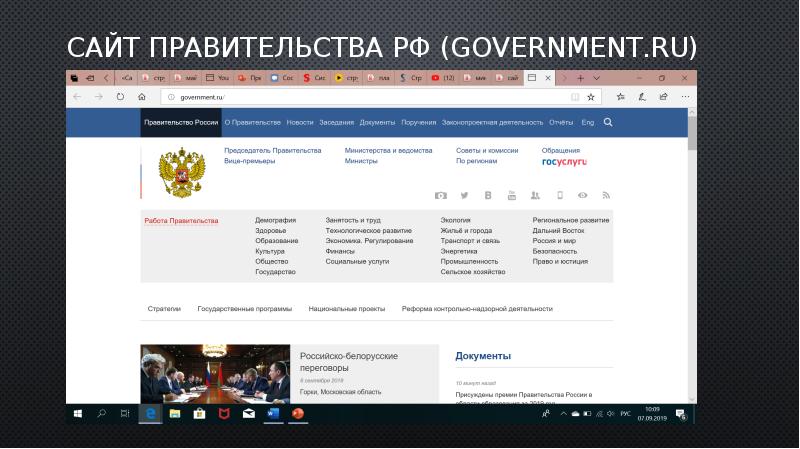
Task: Open 'Председатель Правительства' link
Action: pyautogui.click(x=272, y=151)
